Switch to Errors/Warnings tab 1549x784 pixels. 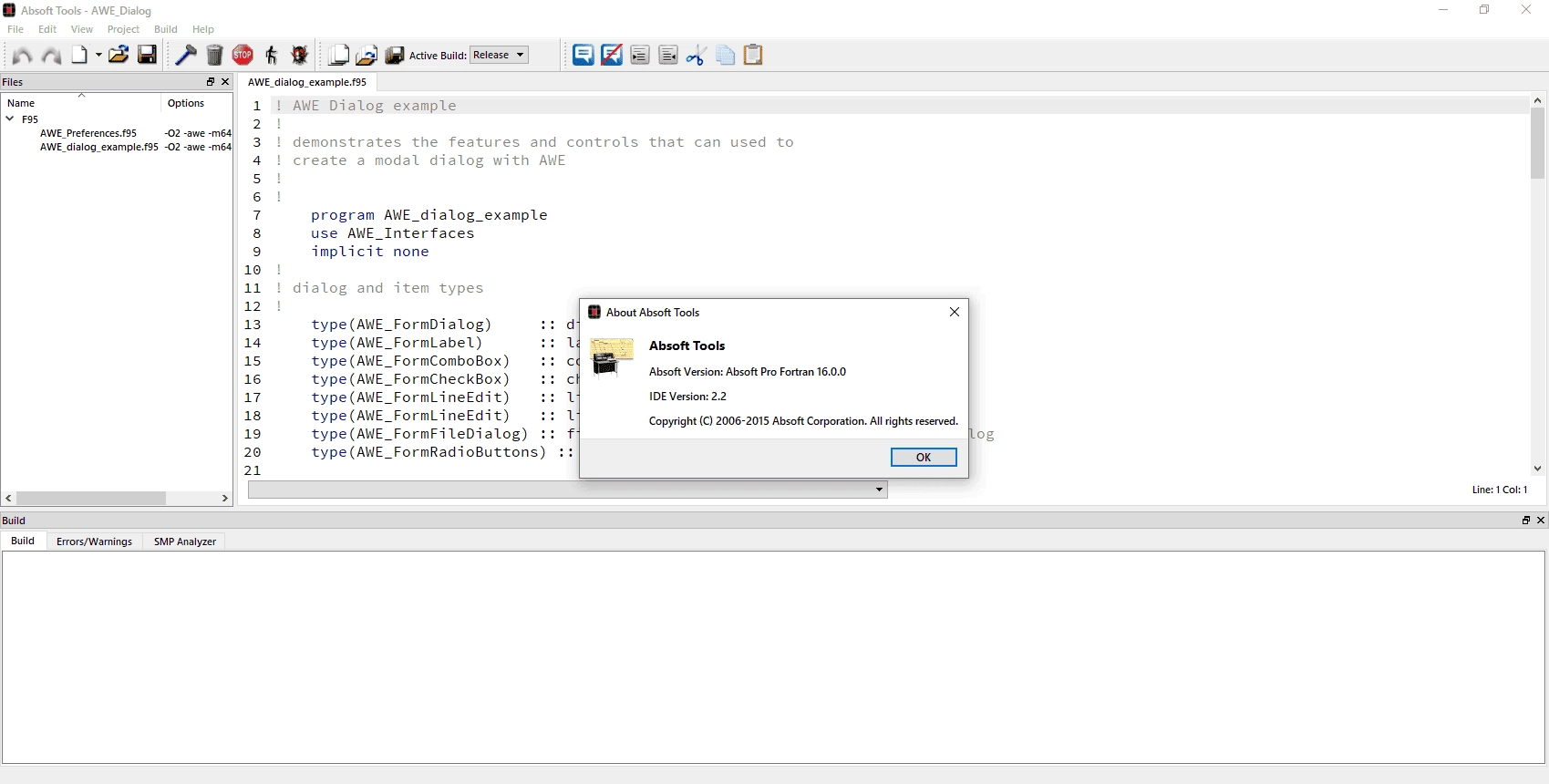coord(94,542)
